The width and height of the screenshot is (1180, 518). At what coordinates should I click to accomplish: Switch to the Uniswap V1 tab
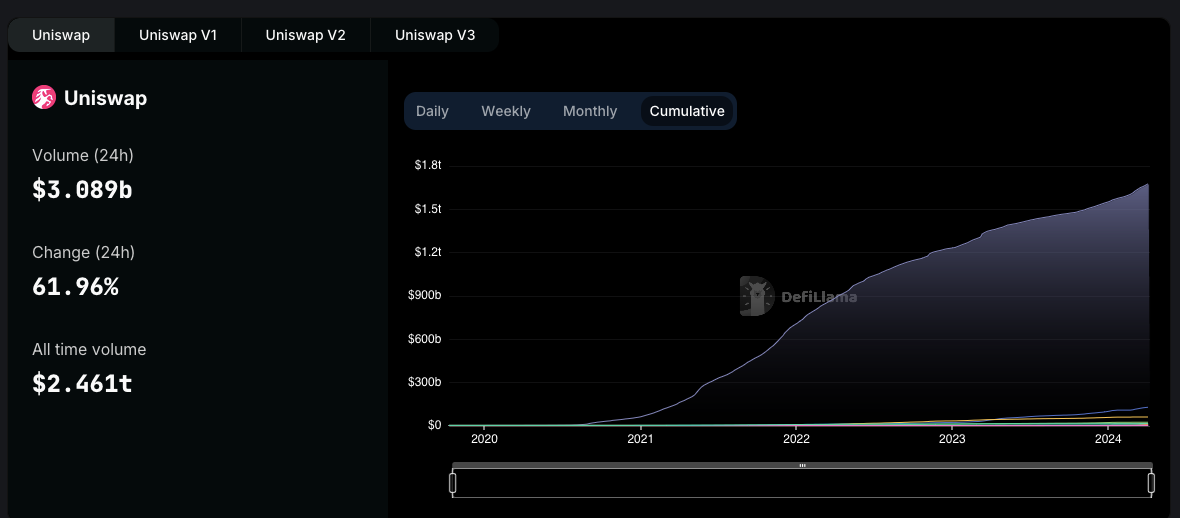(x=178, y=35)
